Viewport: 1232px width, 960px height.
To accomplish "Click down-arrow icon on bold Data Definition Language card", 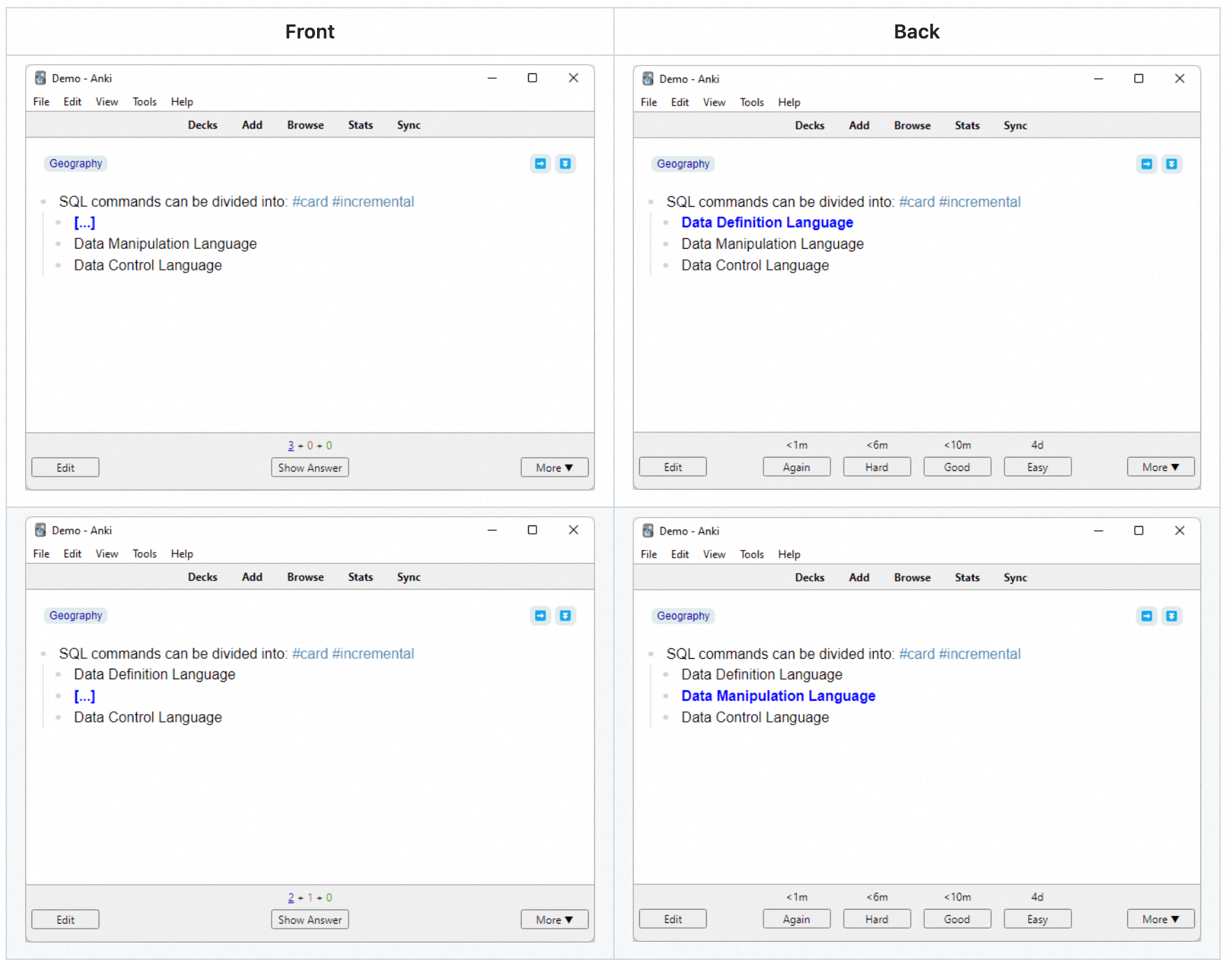I will 1171,164.
